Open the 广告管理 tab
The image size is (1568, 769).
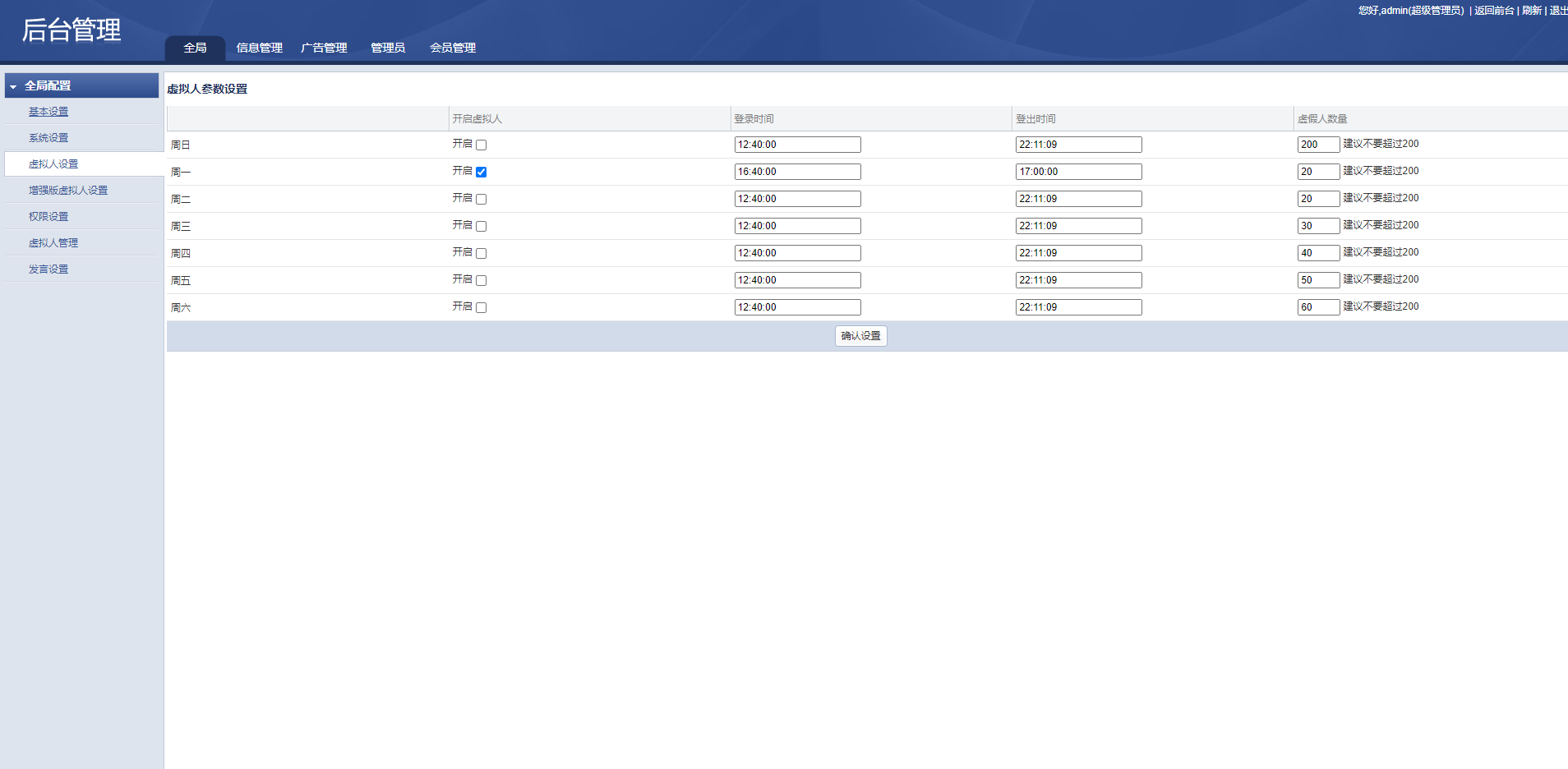pyautogui.click(x=324, y=48)
